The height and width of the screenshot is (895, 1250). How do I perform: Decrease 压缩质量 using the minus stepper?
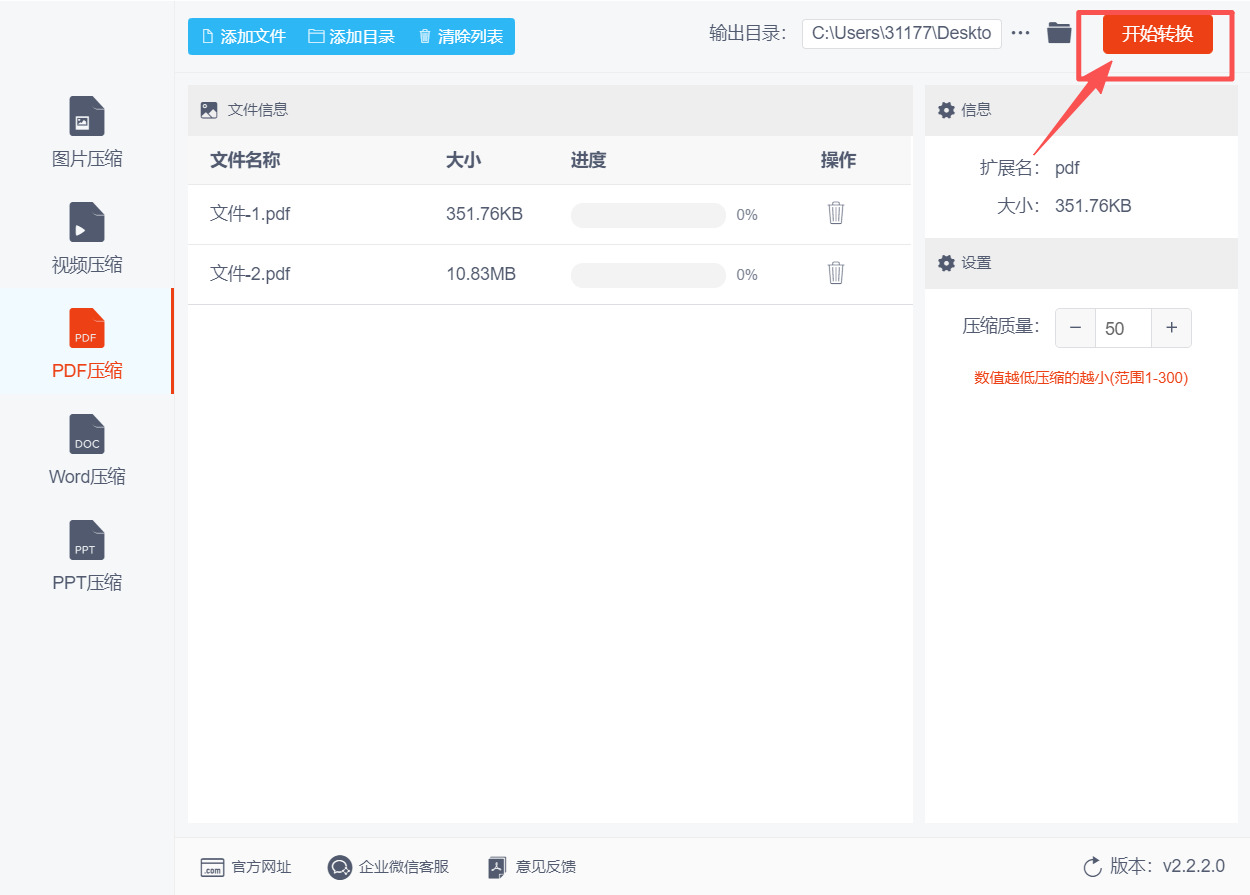click(x=1075, y=327)
